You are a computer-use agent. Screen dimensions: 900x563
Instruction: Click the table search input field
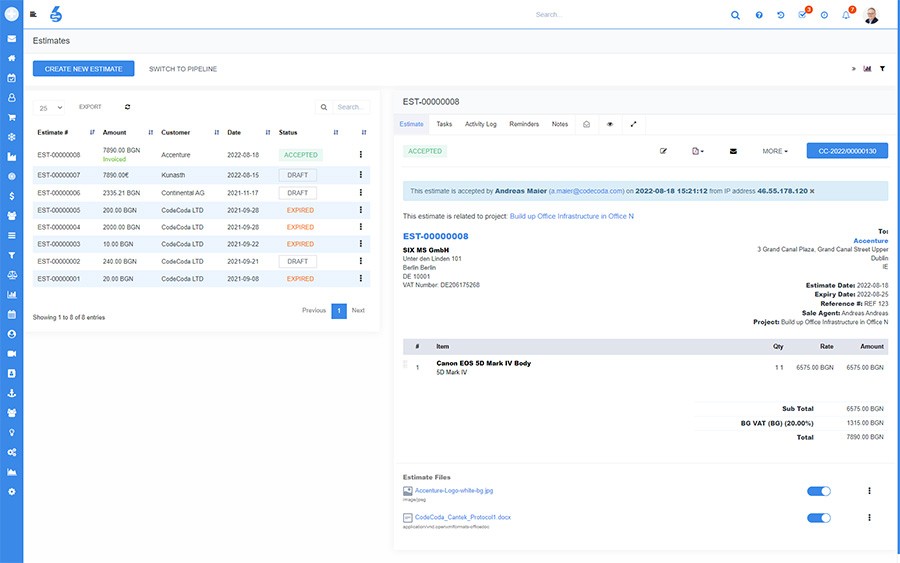click(x=351, y=107)
